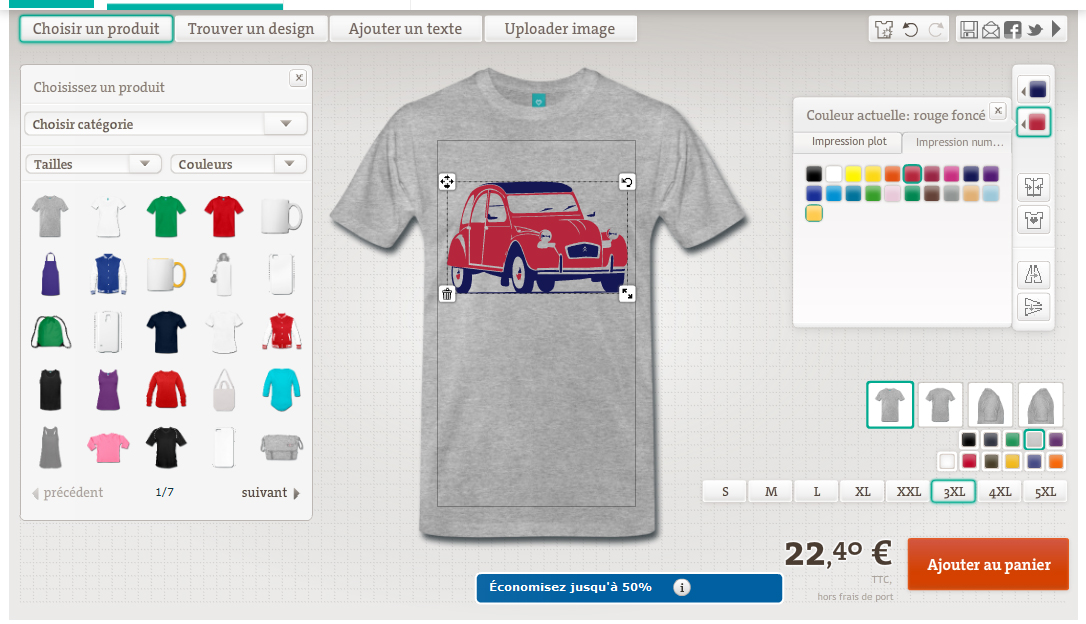Viewport: 1086px width, 624px height.
Task: Click the rotate handle on the car design
Action: 627,181
